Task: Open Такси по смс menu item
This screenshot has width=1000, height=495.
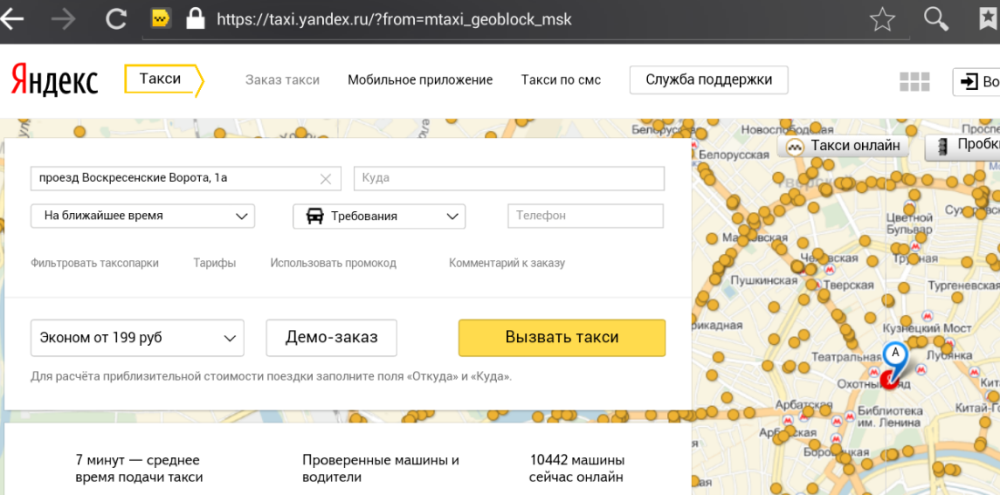Action: tap(561, 80)
